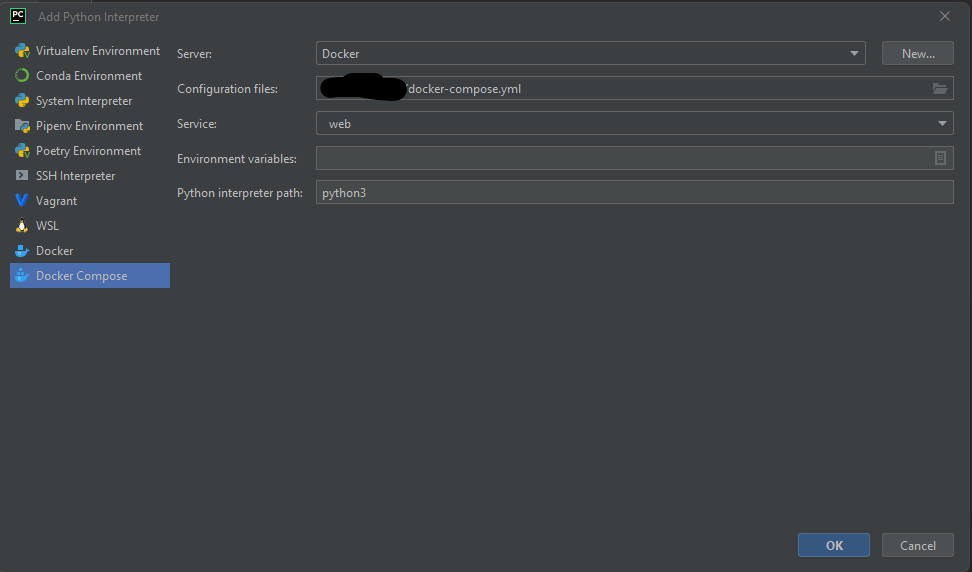
Task: Click the 'Configuration files:' label
Action: point(228,89)
